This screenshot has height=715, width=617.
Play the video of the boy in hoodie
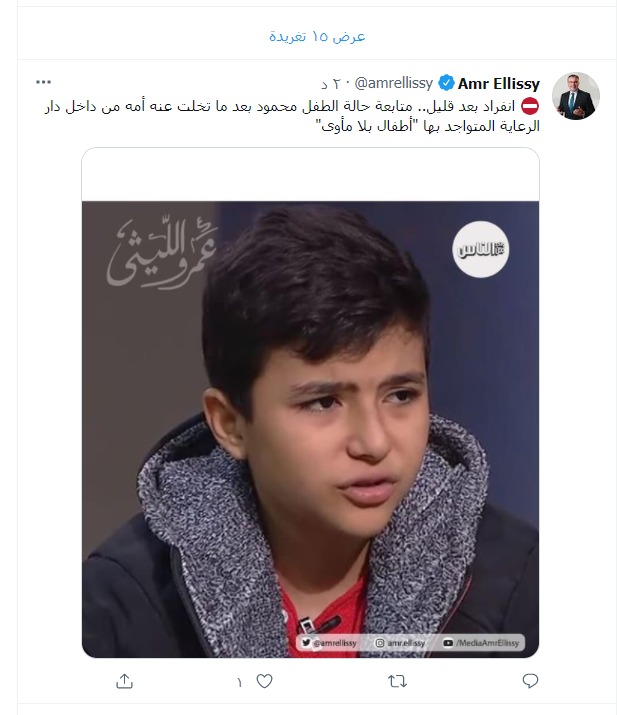click(310, 429)
